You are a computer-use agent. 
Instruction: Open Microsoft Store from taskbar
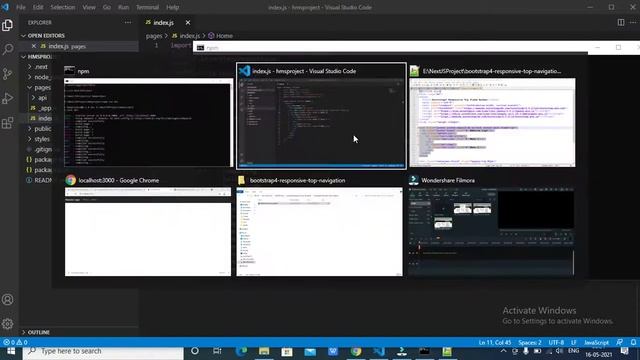[x=287, y=351]
